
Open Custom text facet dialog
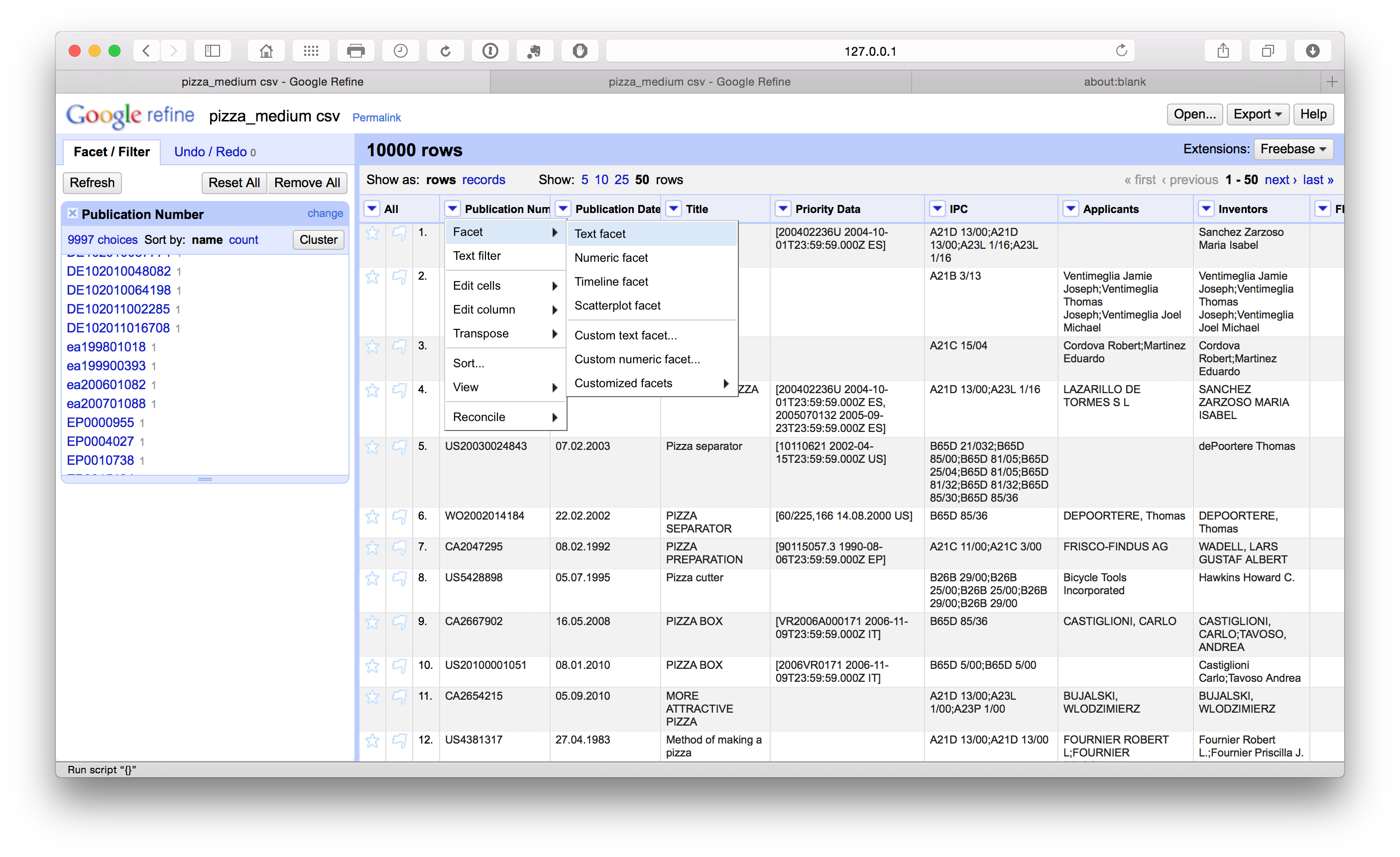tap(652, 335)
